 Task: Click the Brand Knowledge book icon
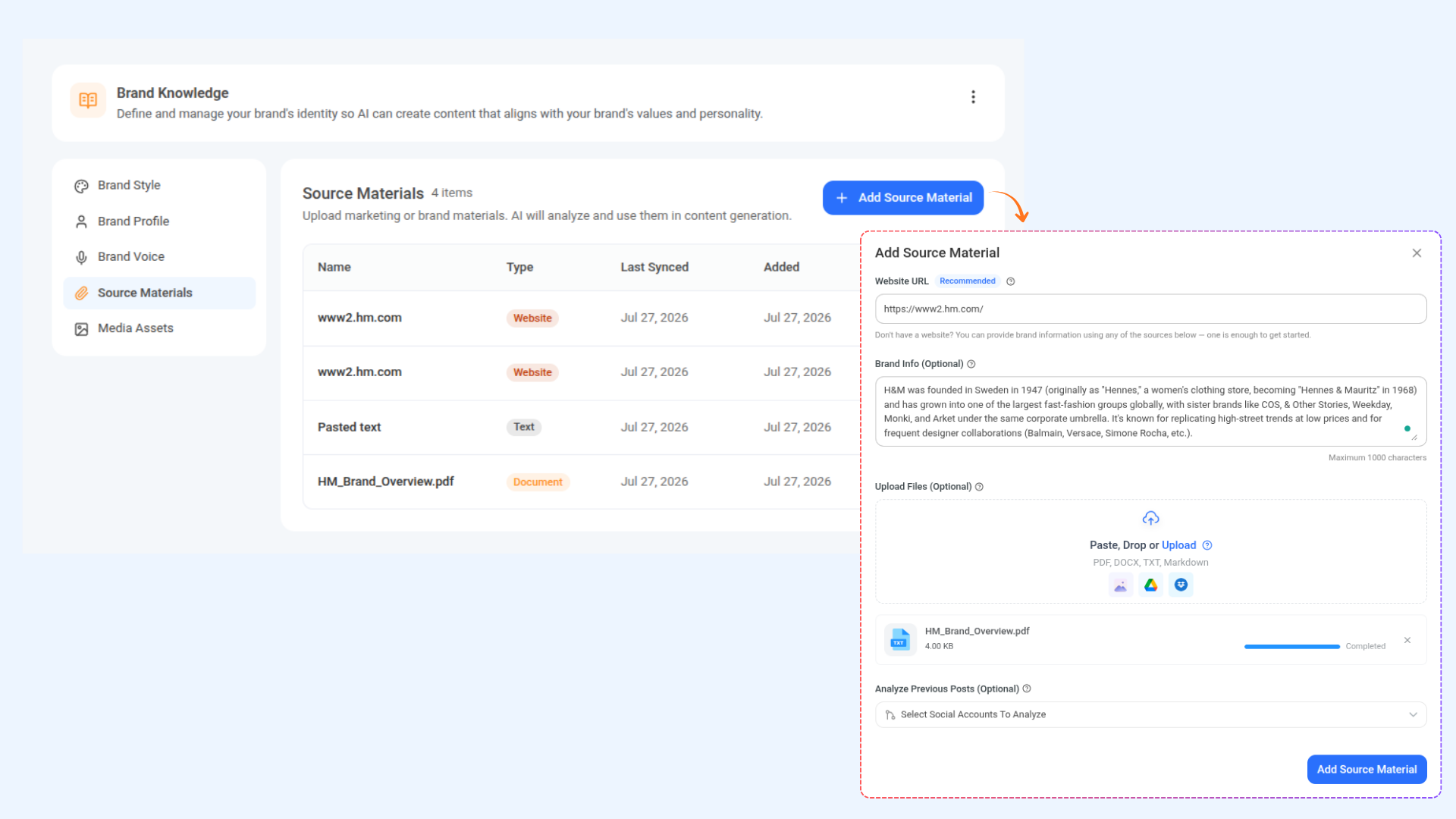click(88, 100)
